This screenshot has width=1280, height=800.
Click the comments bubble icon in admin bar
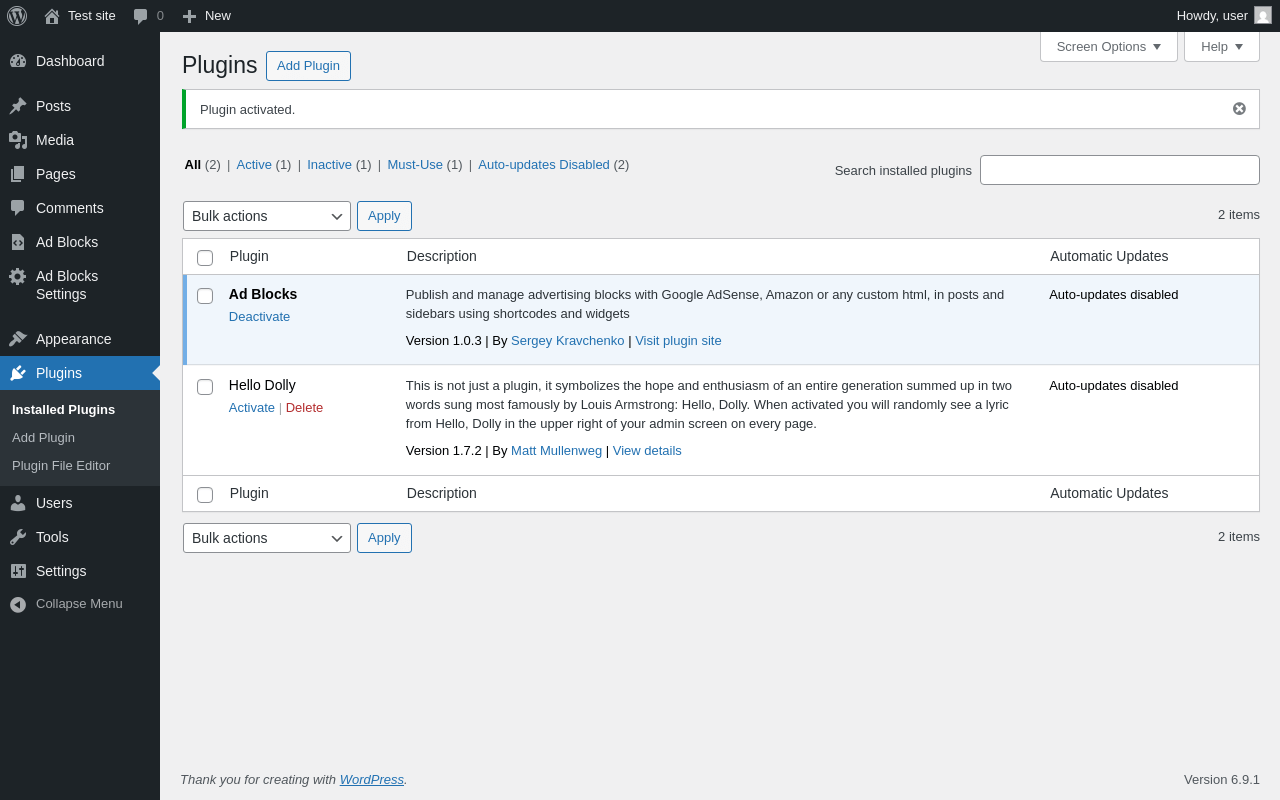tap(141, 16)
